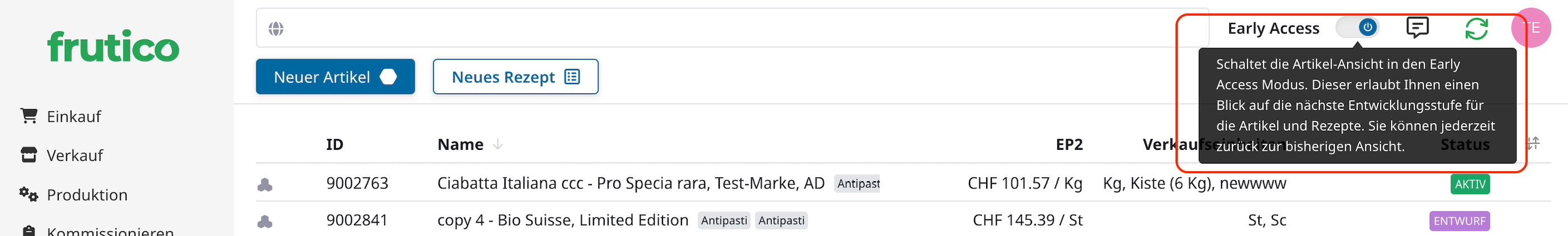
Task: Click the cubes icon for article 9002841
Action: (x=265, y=221)
